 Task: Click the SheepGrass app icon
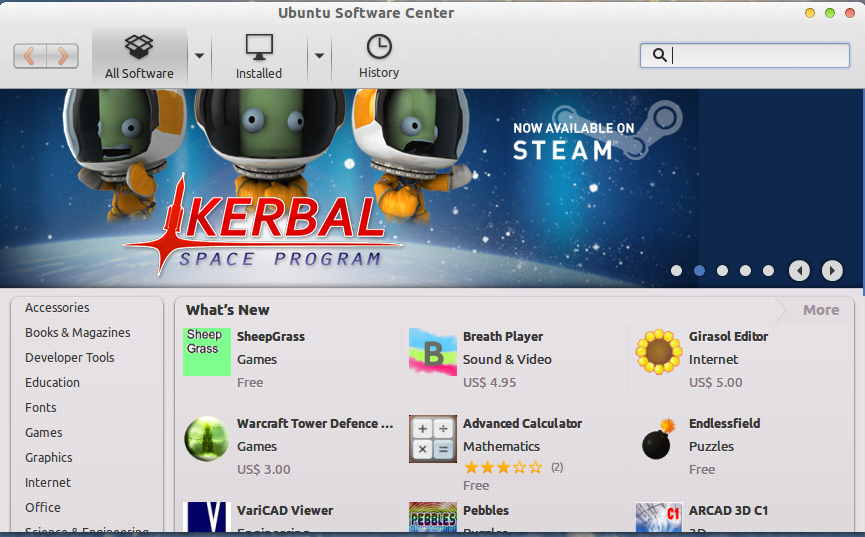207,352
